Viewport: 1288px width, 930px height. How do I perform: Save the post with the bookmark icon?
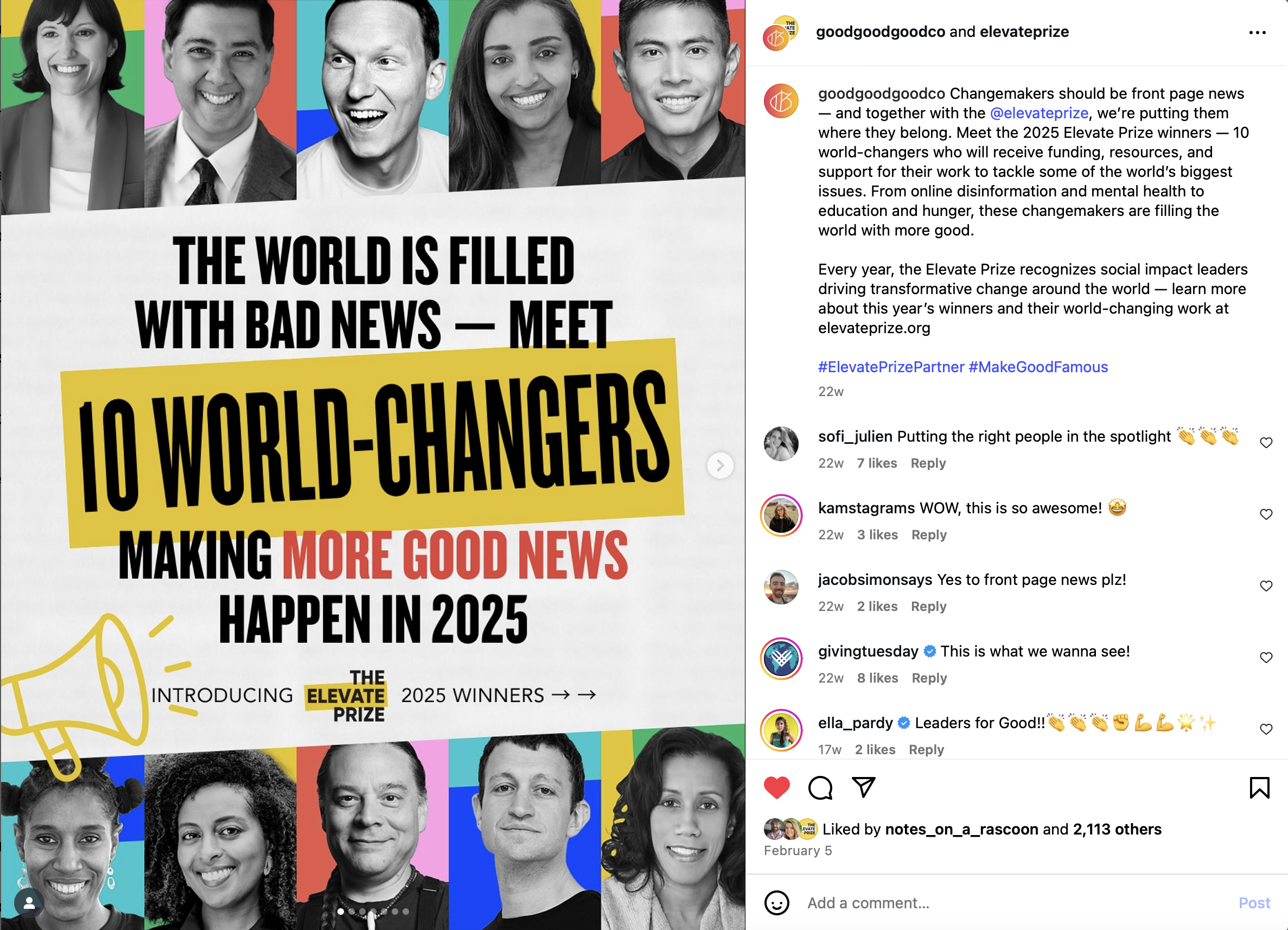(x=1259, y=788)
